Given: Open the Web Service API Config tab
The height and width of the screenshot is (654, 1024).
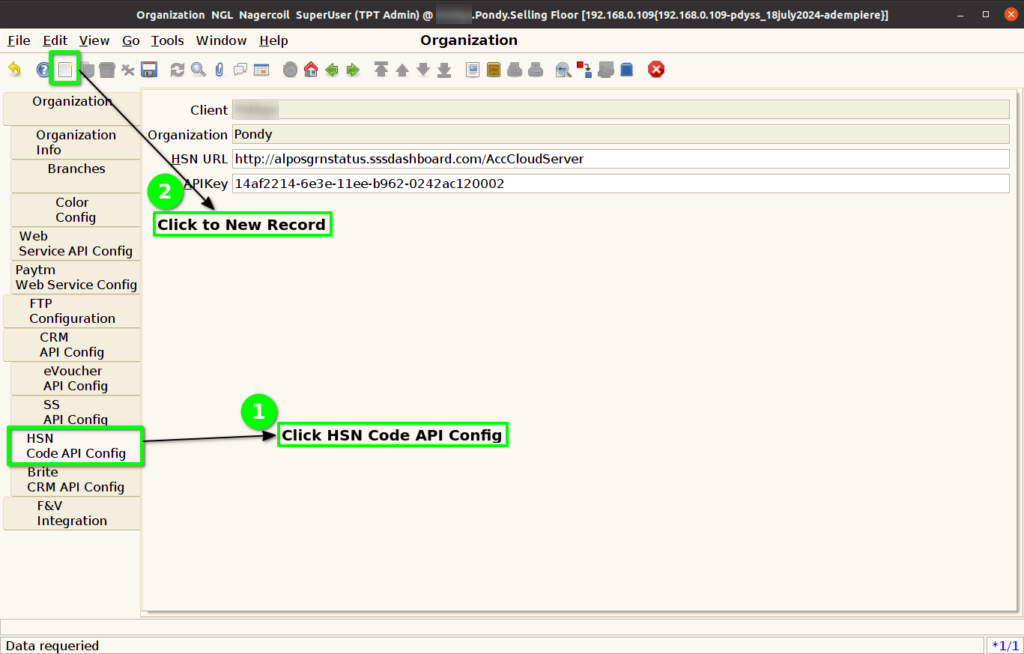Looking at the screenshot, I should pos(76,244).
